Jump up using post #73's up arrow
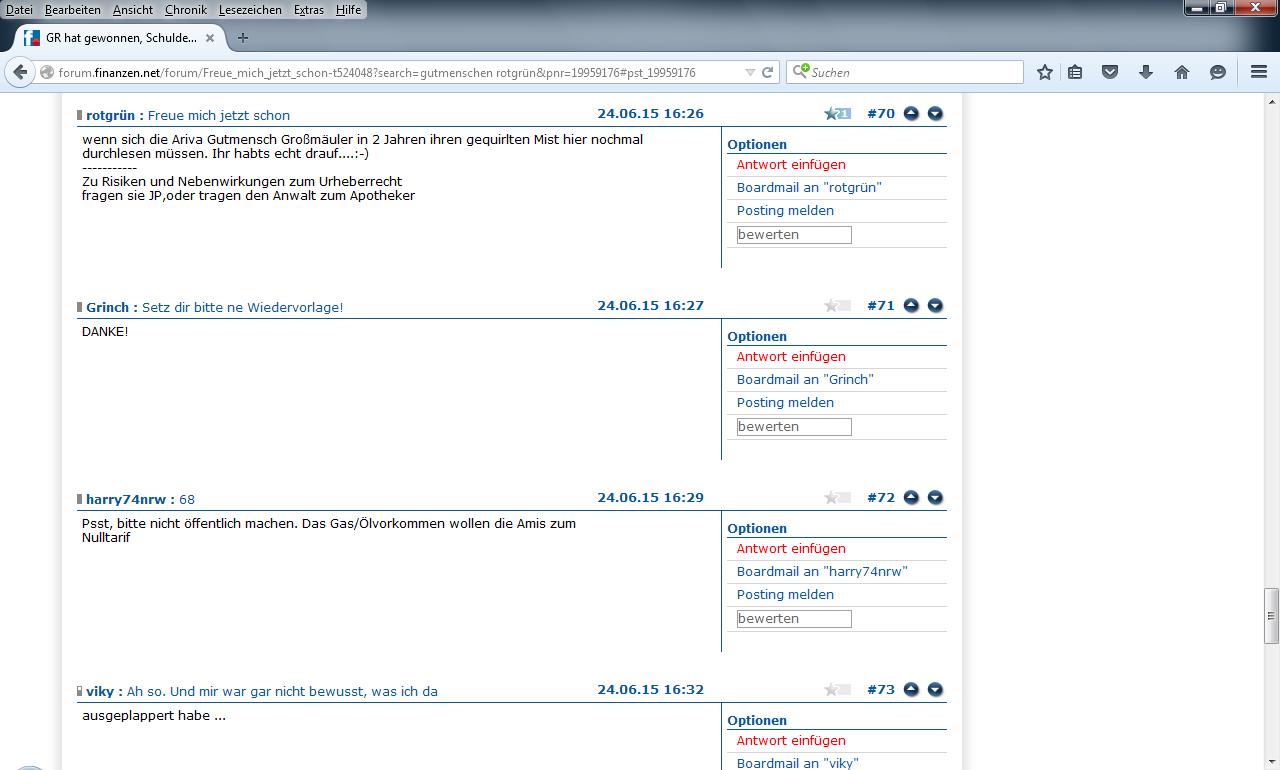This screenshot has height=770, width=1280. coord(911,690)
